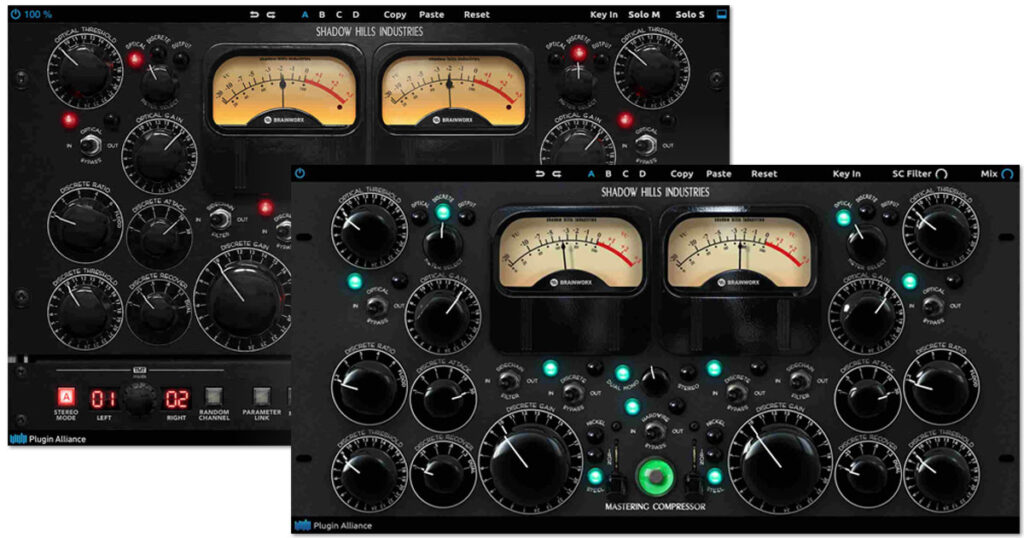
Task: Toggle Sidechain Filter switch in back window
Action: pyautogui.click(x=221, y=219)
